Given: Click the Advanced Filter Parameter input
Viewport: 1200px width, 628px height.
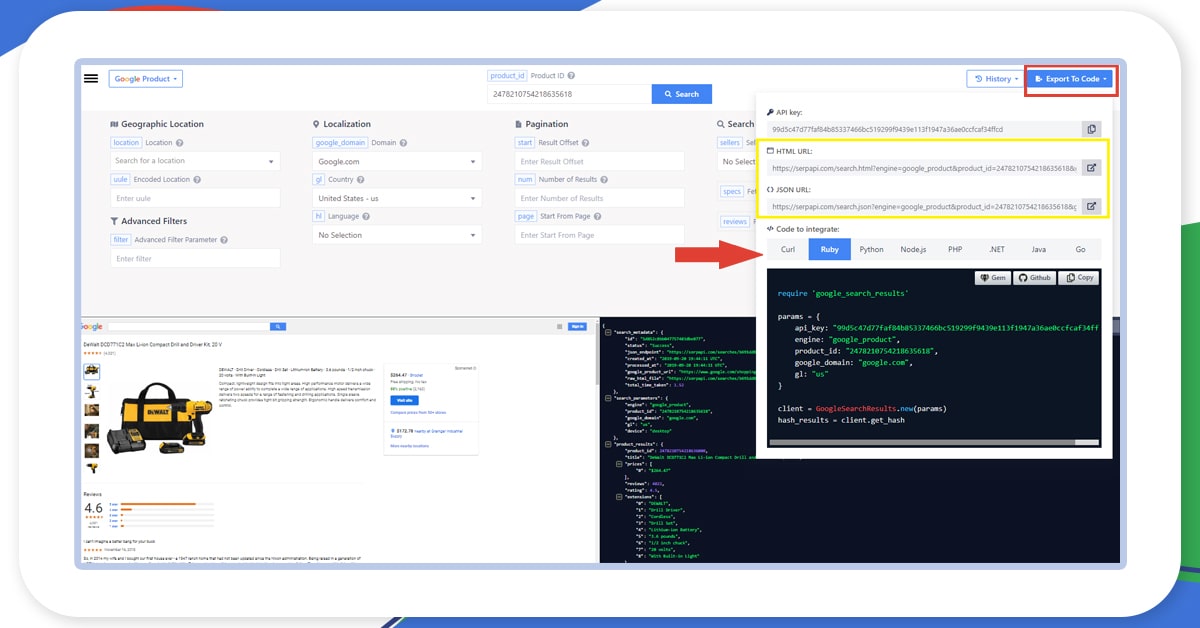Looking at the screenshot, I should tap(195, 259).
